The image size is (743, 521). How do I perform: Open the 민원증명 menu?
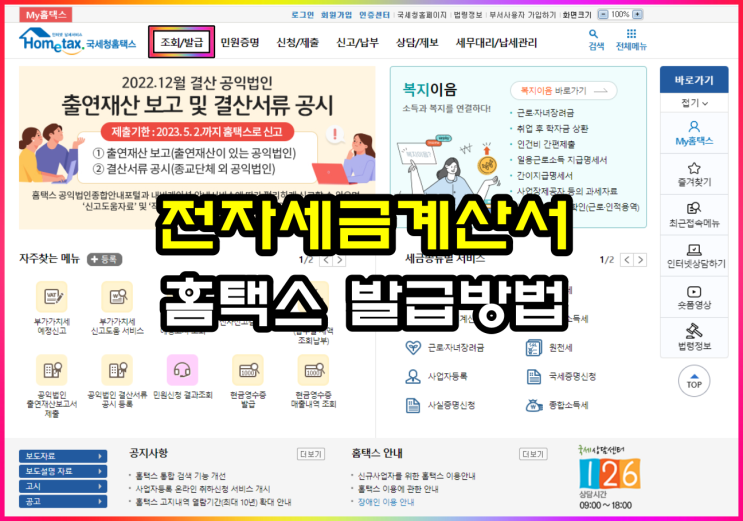[x=240, y=43]
